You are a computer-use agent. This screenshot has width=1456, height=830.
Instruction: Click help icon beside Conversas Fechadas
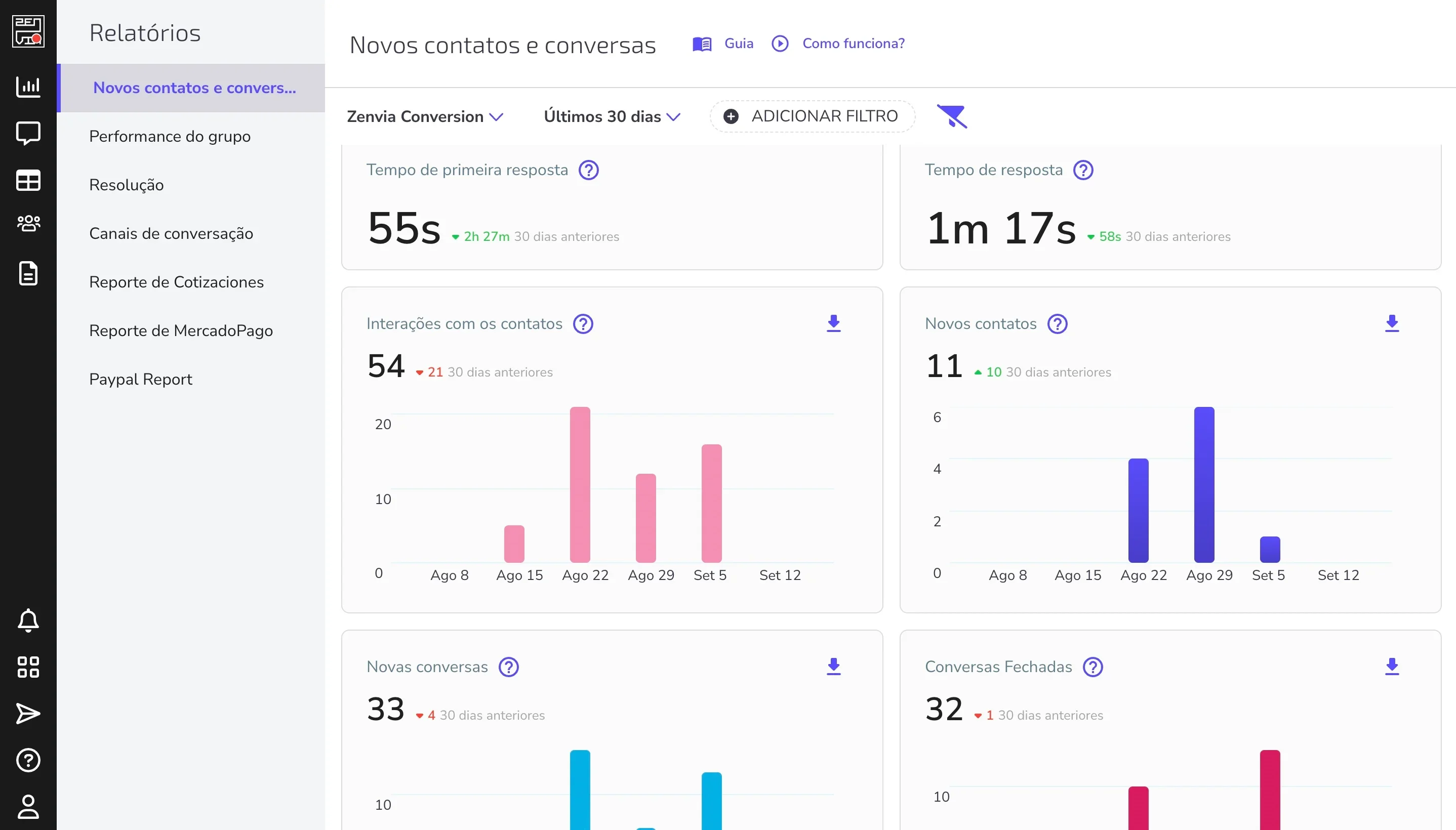(1093, 667)
